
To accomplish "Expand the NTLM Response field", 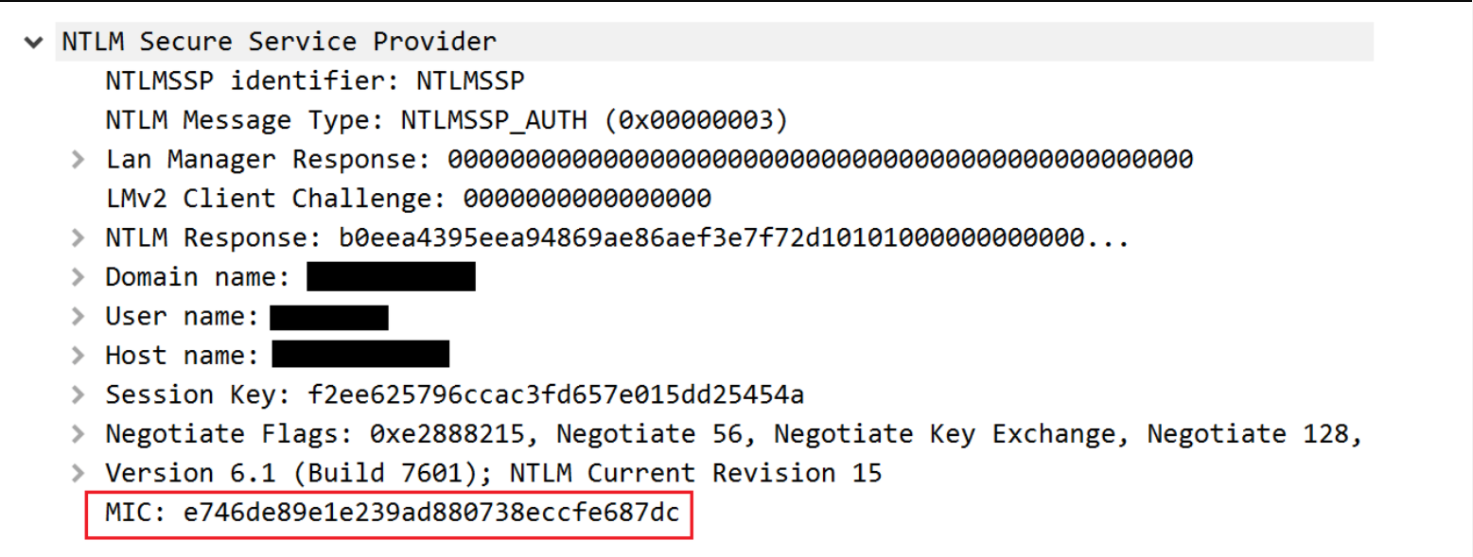I will [x=79, y=238].
